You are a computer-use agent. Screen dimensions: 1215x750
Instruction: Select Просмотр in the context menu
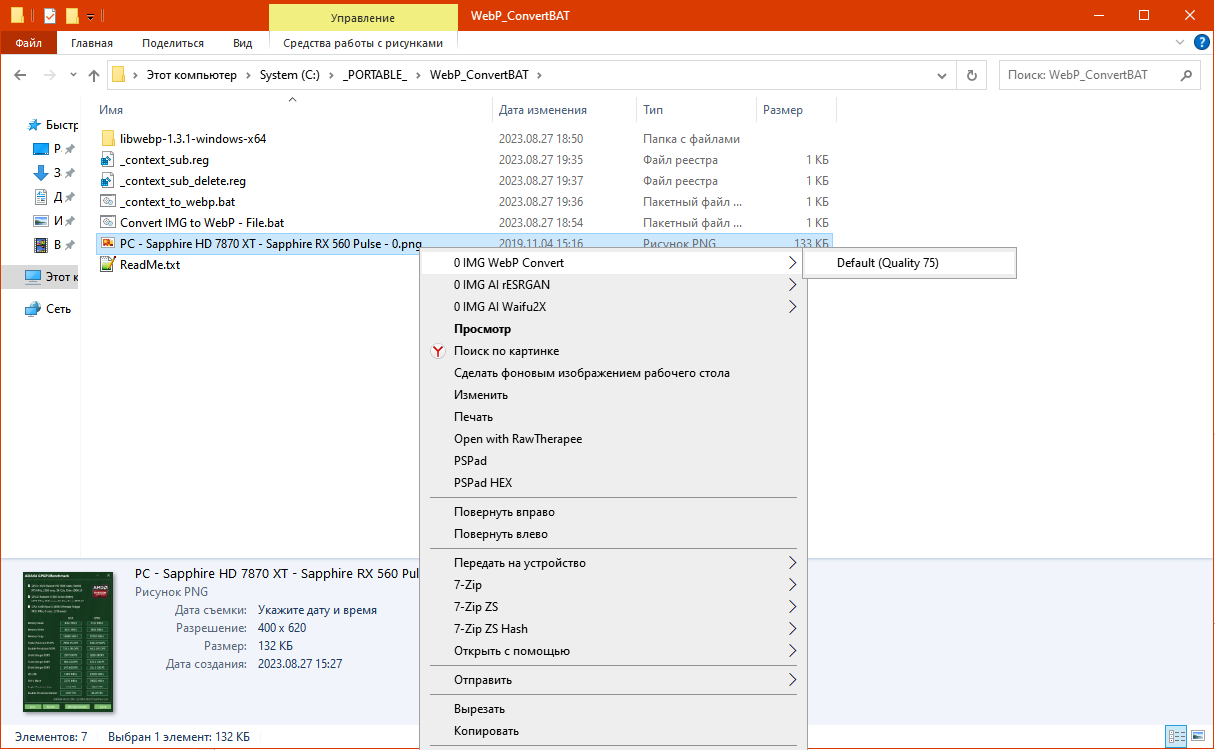click(613, 329)
